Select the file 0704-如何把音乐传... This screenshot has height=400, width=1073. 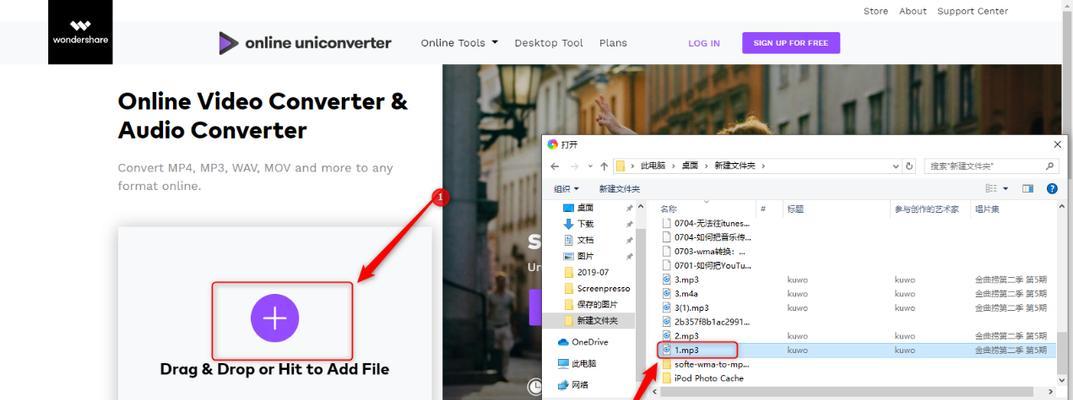(712, 237)
